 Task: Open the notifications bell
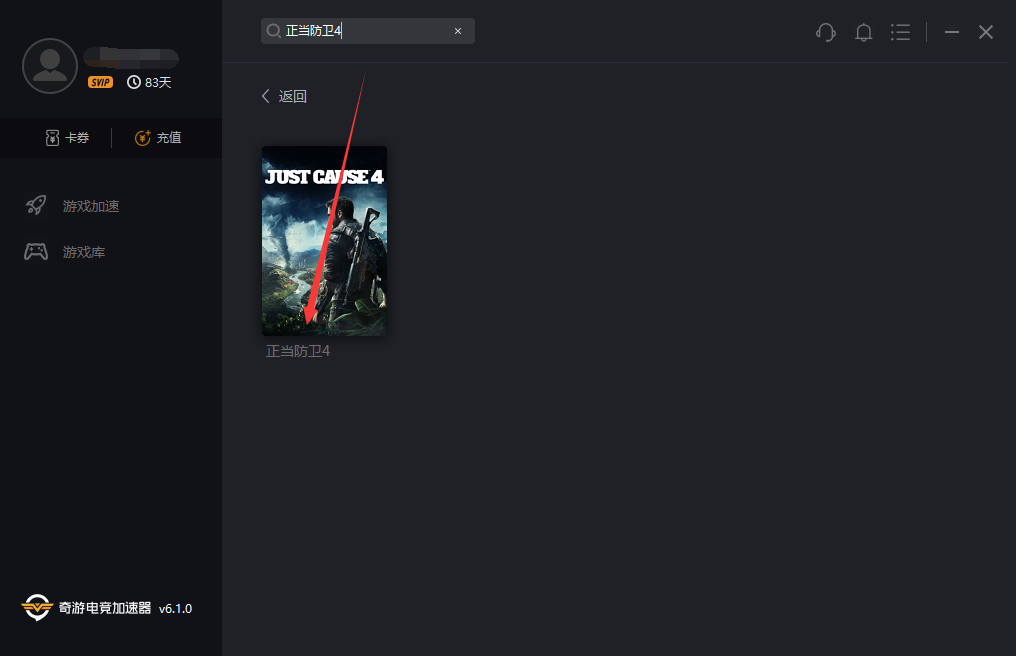[x=863, y=32]
